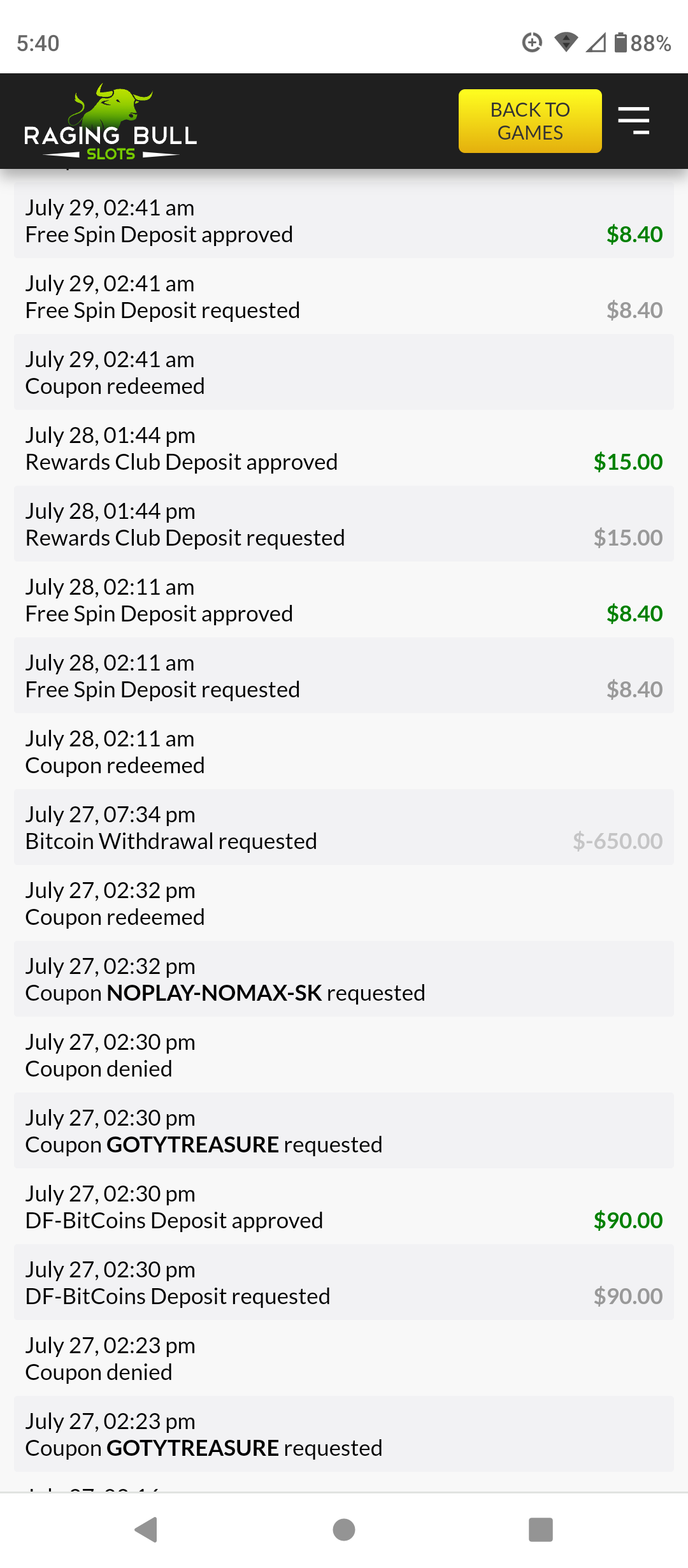Click the Back to Games button
Image resolution: width=688 pixels, height=1568 pixels.
tap(530, 121)
